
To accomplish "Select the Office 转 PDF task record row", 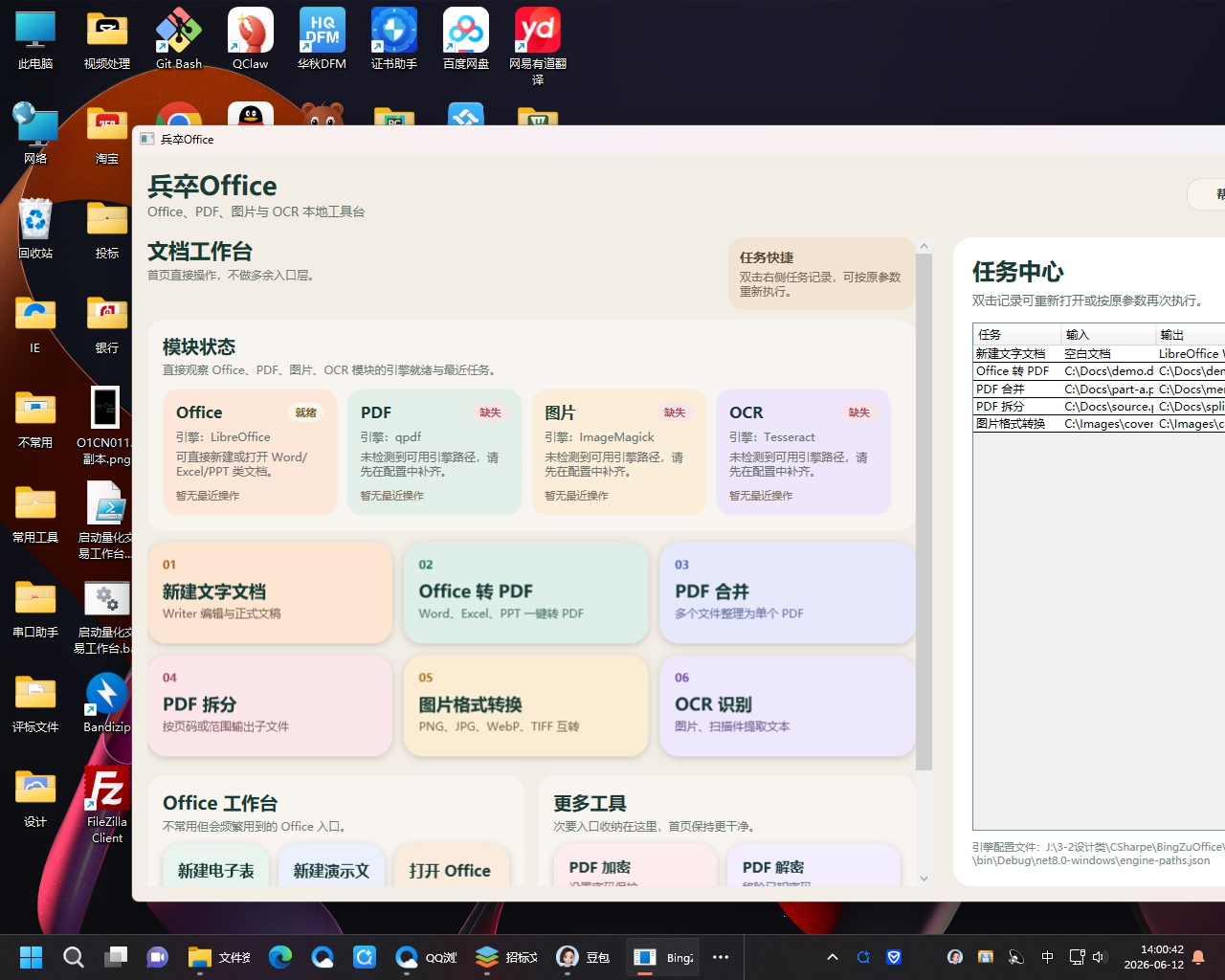I will pos(1100,371).
